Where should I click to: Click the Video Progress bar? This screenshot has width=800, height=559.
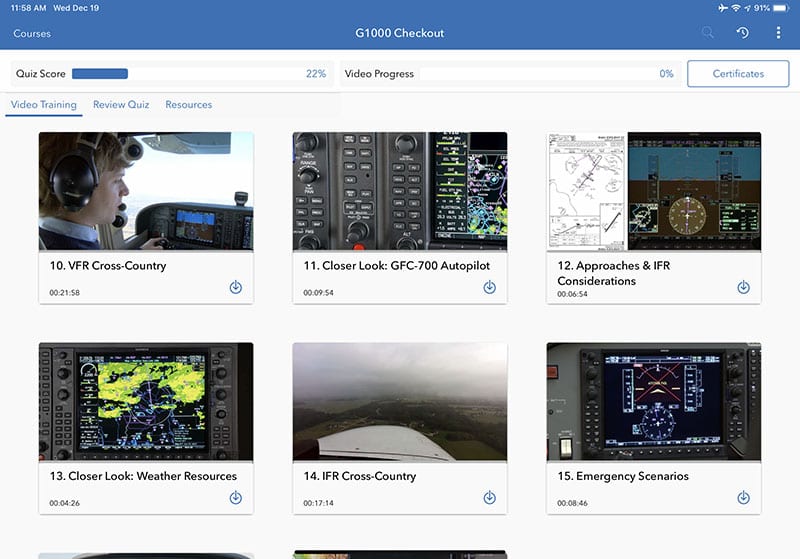537,73
